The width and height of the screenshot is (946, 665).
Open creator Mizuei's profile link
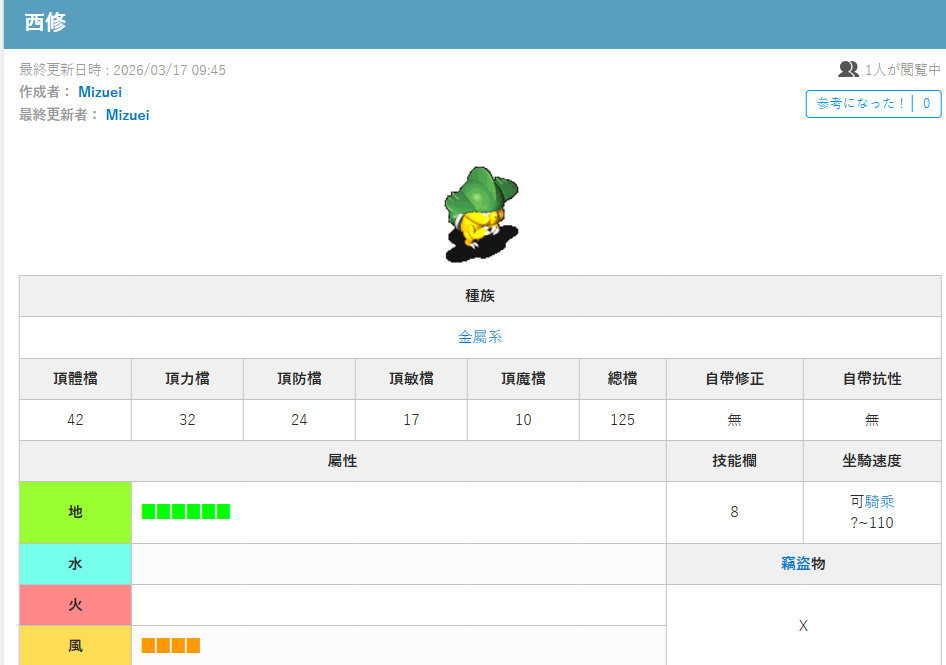pyautogui.click(x=100, y=92)
